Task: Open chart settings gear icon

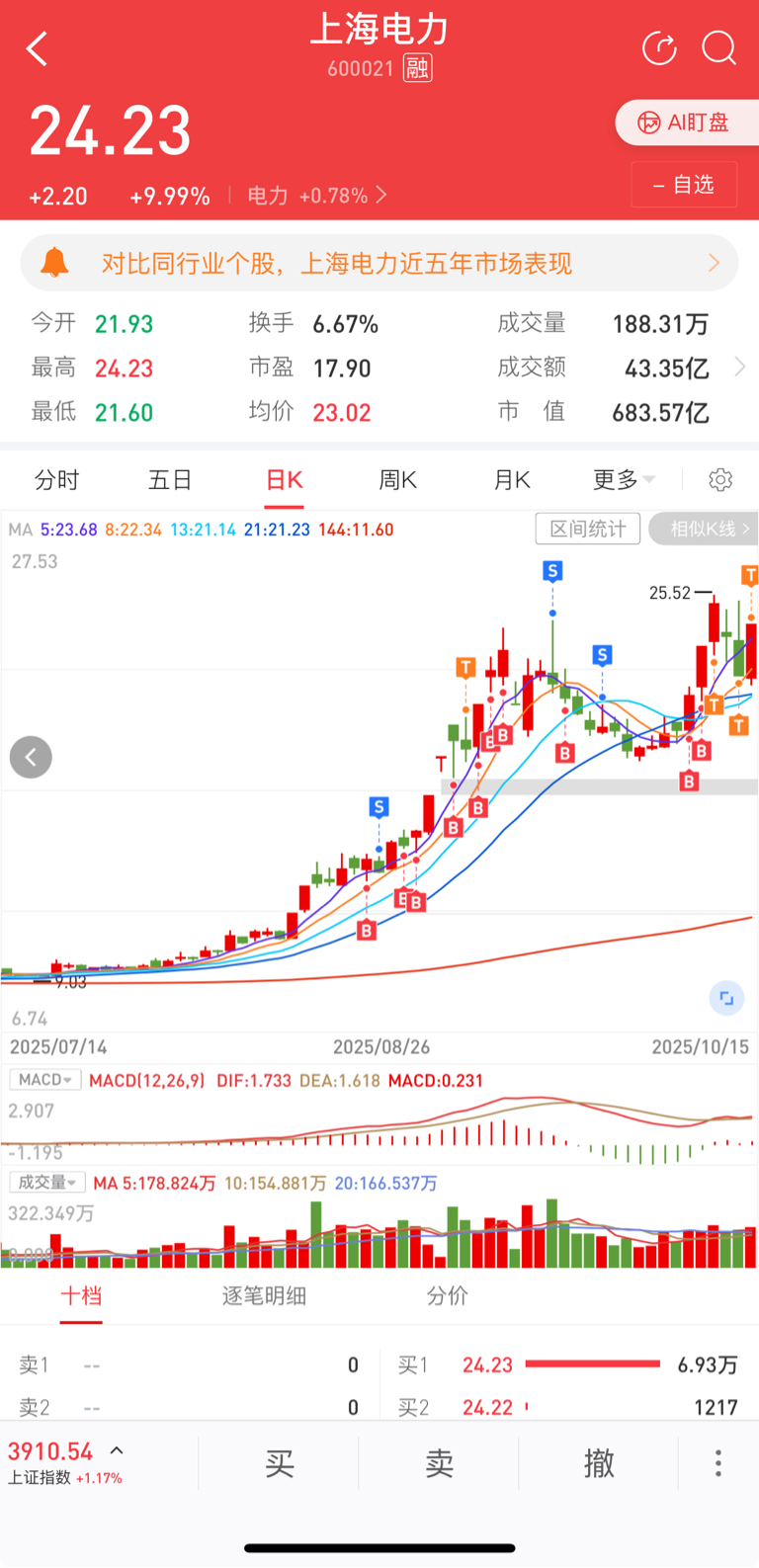Action: [x=720, y=480]
